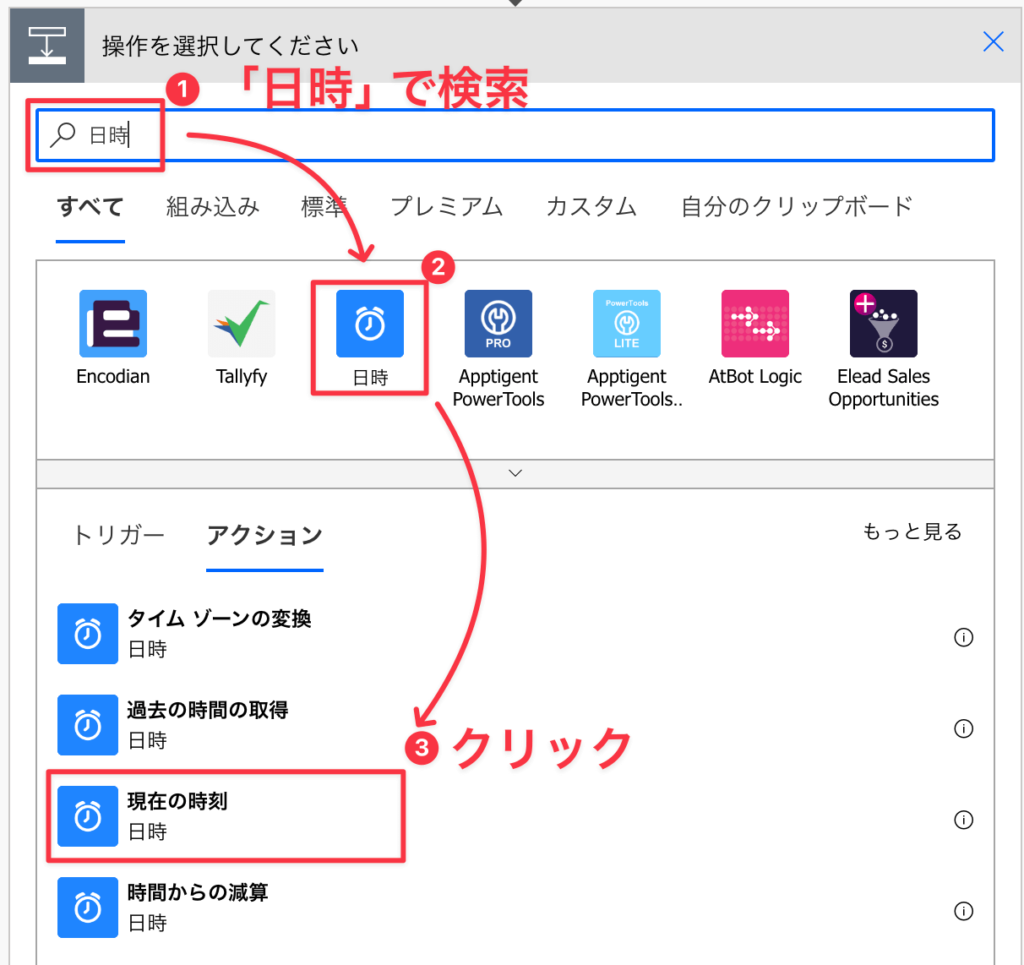Close the operation selection panel

coord(993,42)
